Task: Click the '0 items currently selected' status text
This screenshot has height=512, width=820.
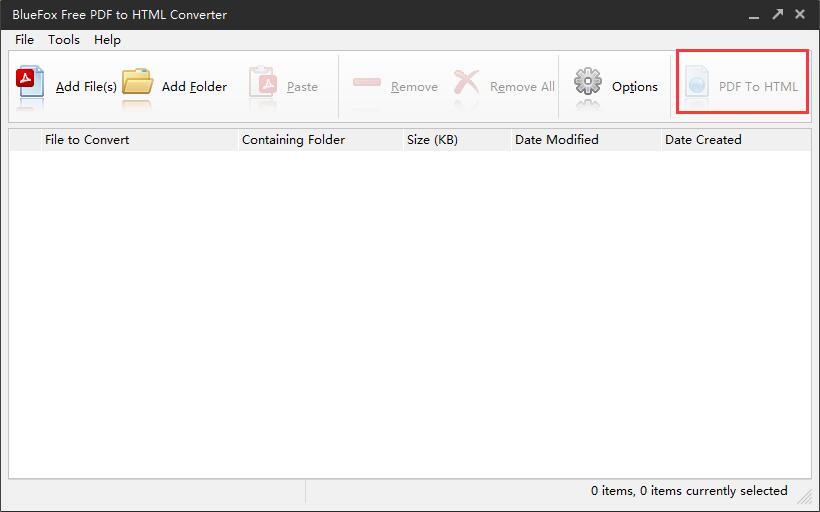Action: (x=714, y=491)
